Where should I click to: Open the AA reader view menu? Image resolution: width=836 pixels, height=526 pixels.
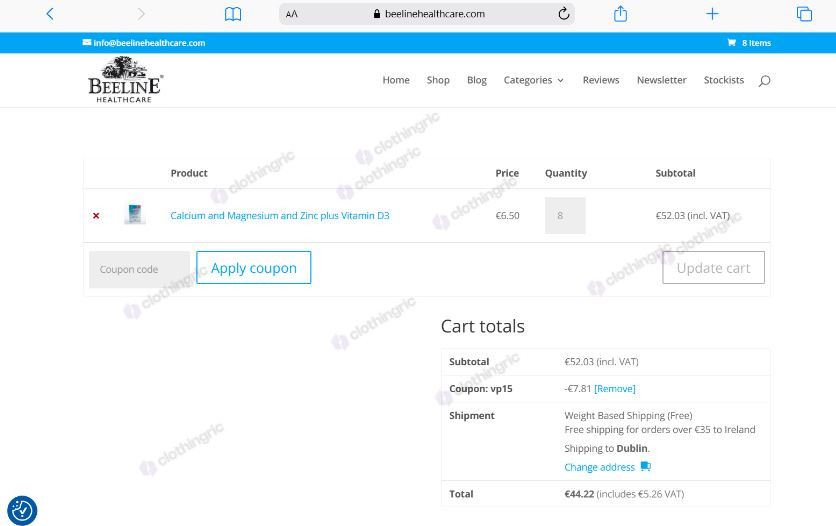click(292, 14)
